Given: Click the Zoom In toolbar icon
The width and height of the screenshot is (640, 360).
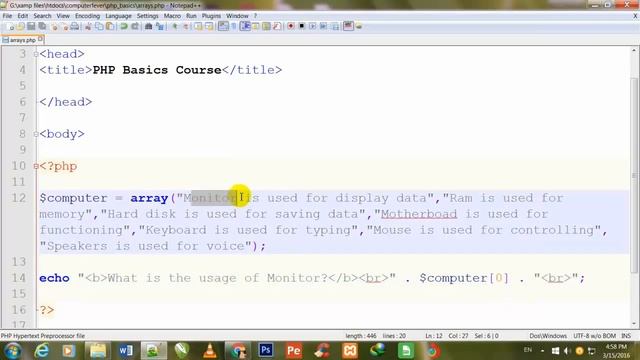Looking at the screenshot, I should [175, 27].
